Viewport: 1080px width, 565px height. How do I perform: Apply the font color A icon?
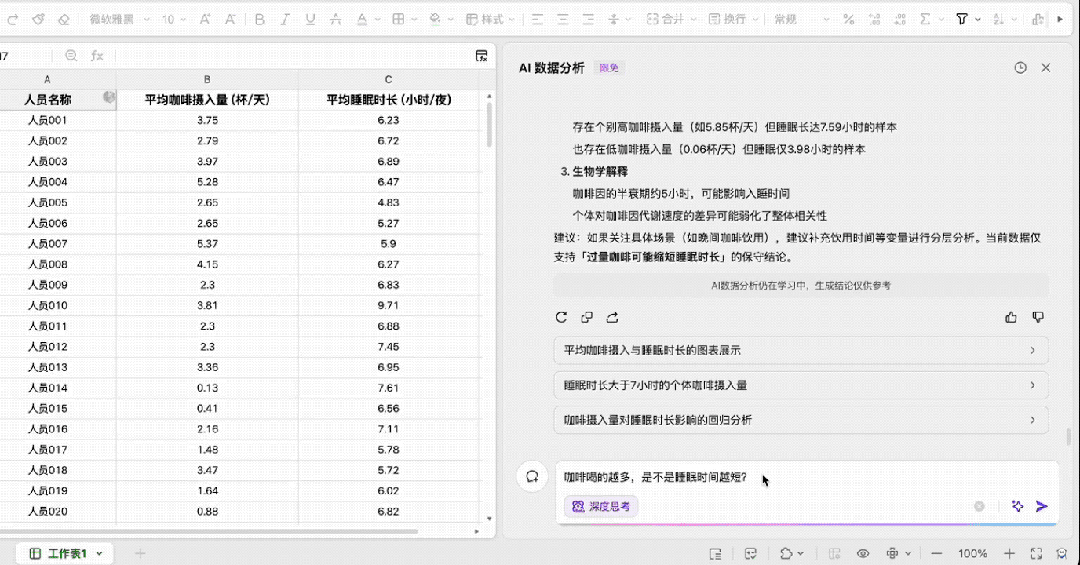pos(362,19)
